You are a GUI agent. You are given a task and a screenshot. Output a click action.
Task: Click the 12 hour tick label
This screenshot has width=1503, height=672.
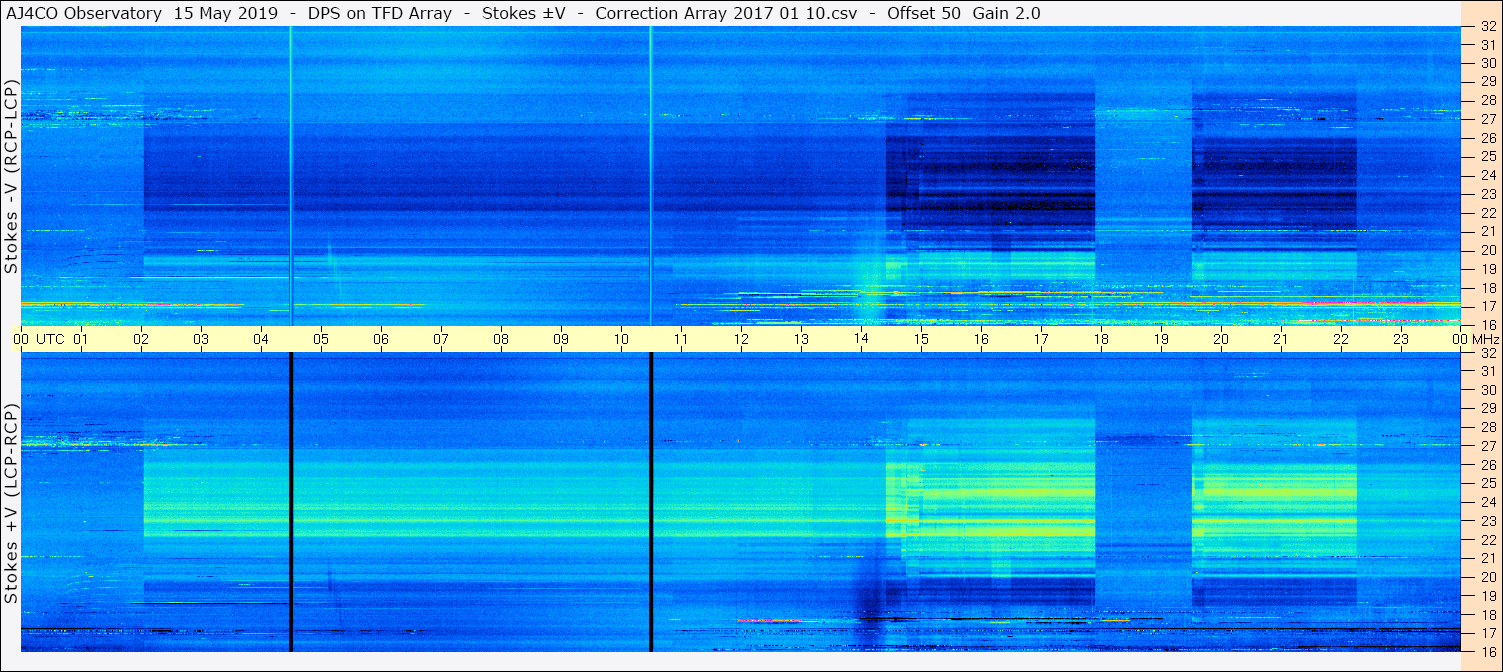click(x=741, y=339)
